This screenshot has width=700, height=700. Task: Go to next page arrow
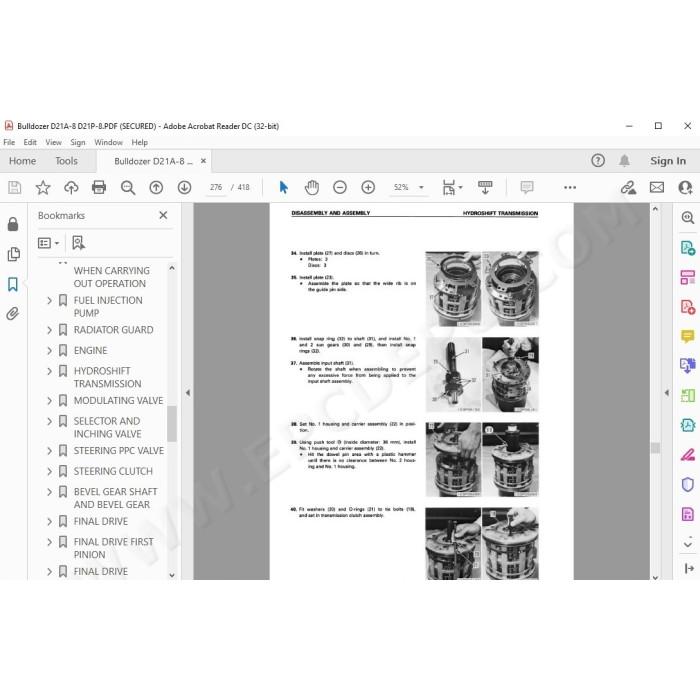184,187
